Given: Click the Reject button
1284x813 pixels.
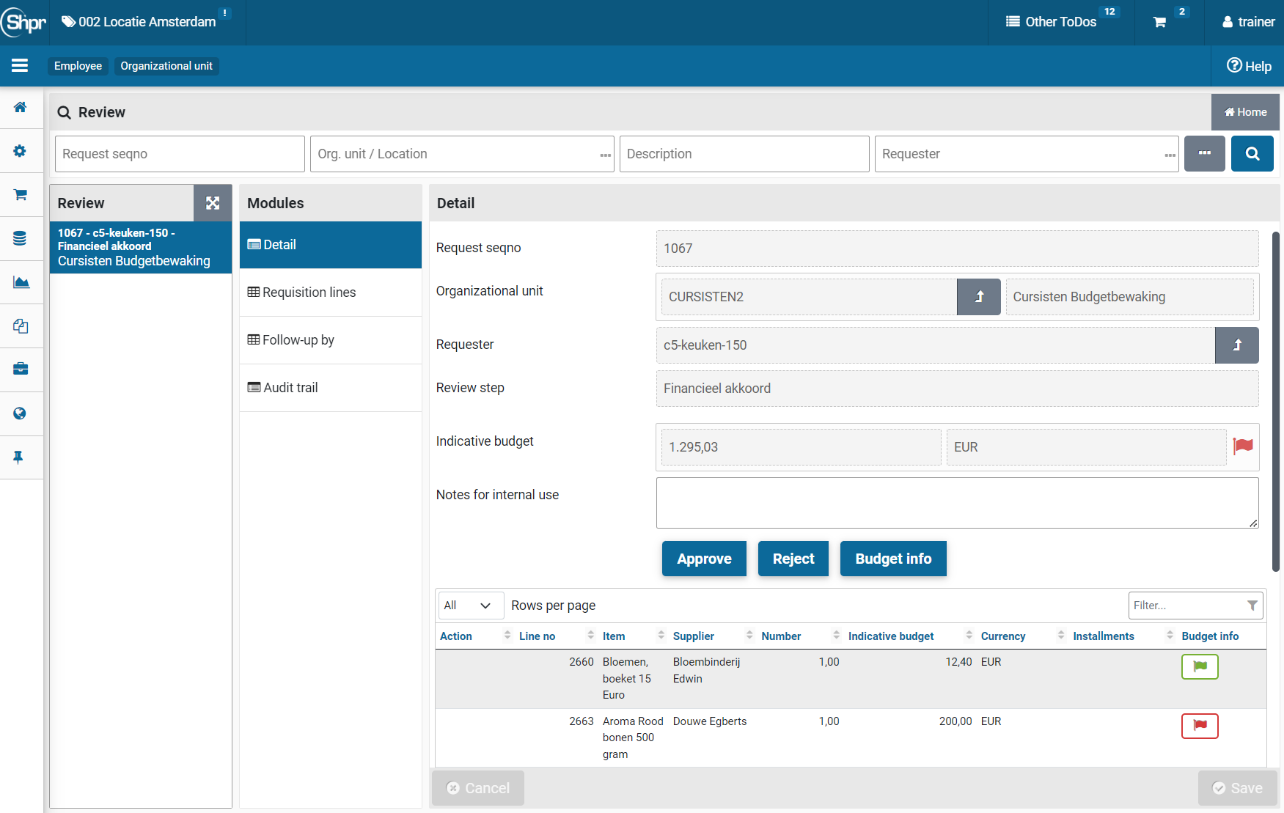Looking at the screenshot, I should [793, 559].
